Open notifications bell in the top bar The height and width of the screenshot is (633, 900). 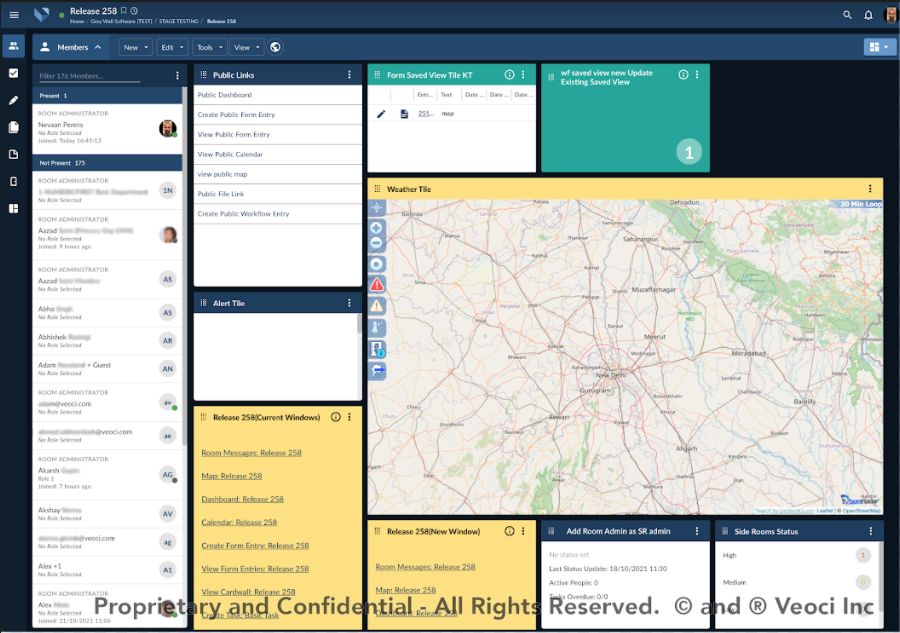click(868, 15)
